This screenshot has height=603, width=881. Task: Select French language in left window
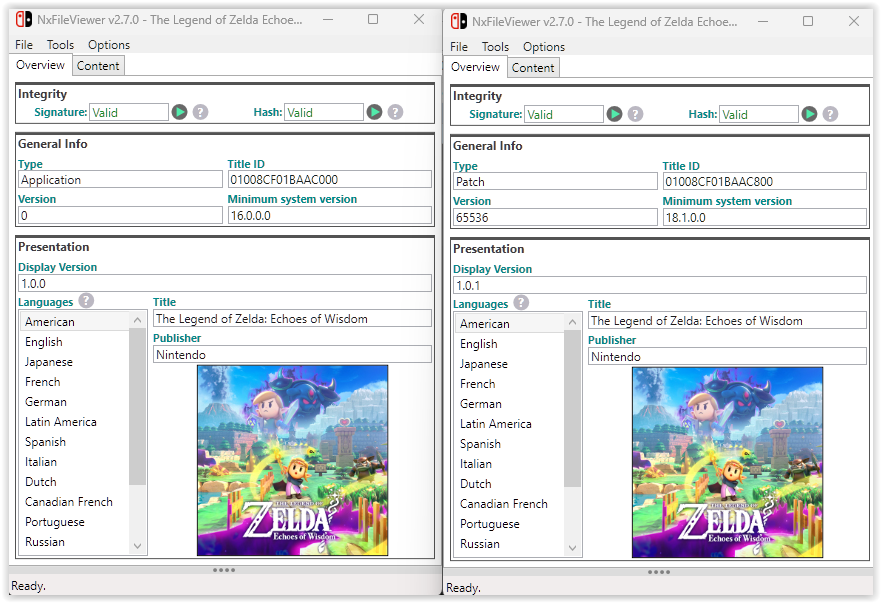pos(75,382)
